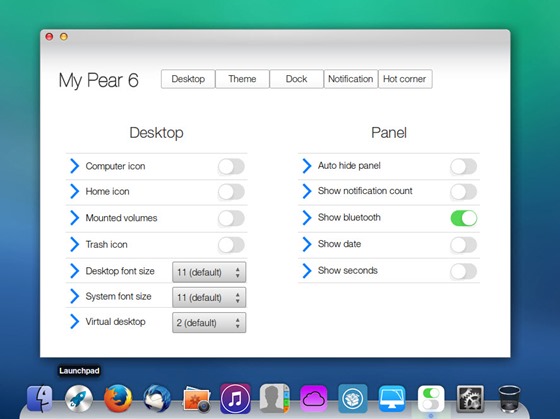The image size is (560, 419).
Task: Close the My Pear 6 window
Action: (x=49, y=36)
